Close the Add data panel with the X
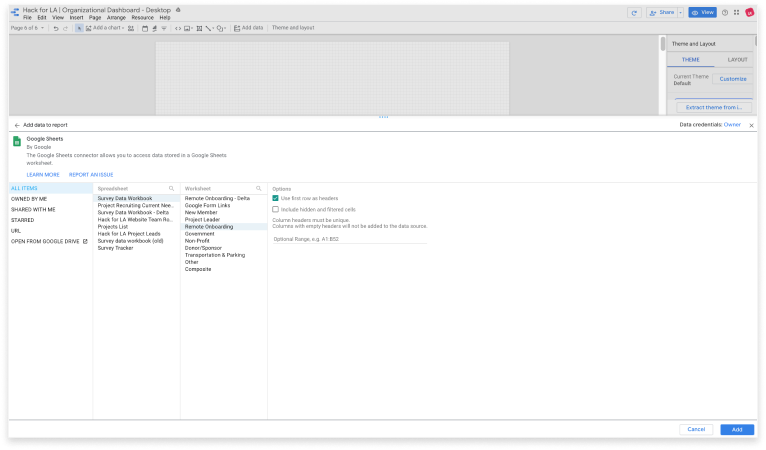 click(x=751, y=125)
